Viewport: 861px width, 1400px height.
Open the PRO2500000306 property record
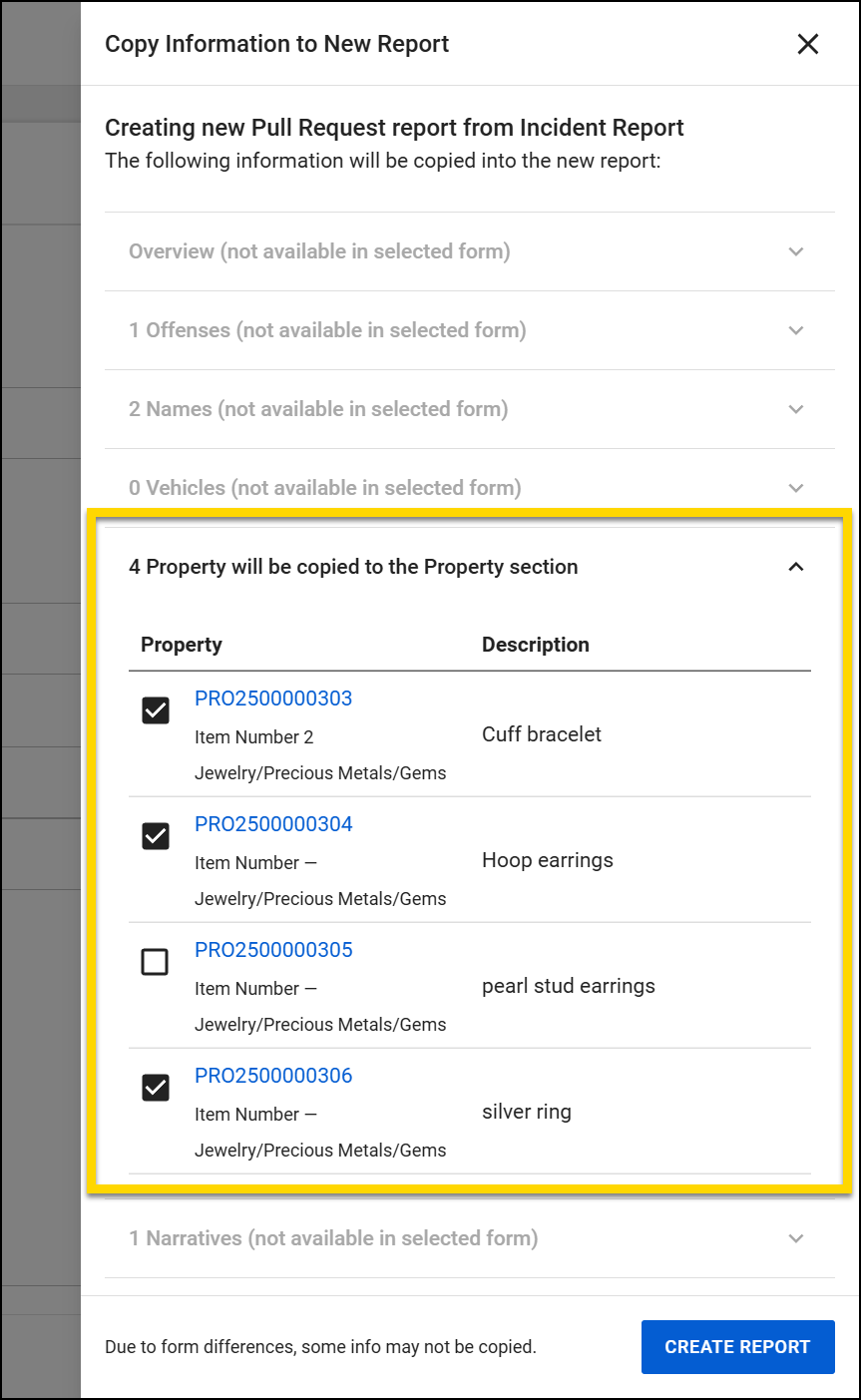[272, 1076]
